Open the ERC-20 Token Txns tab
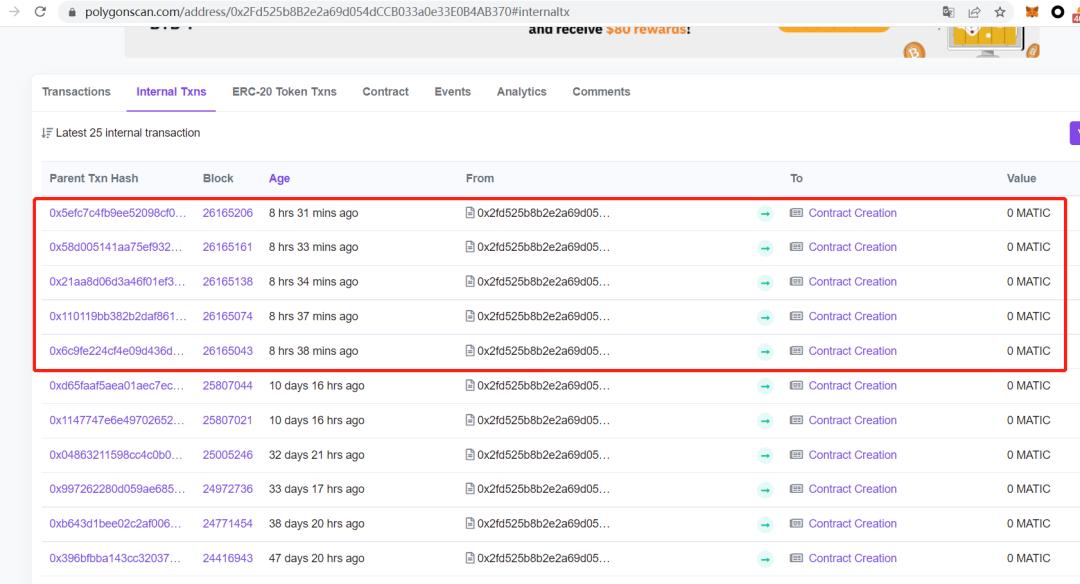1080x584 pixels. point(284,92)
